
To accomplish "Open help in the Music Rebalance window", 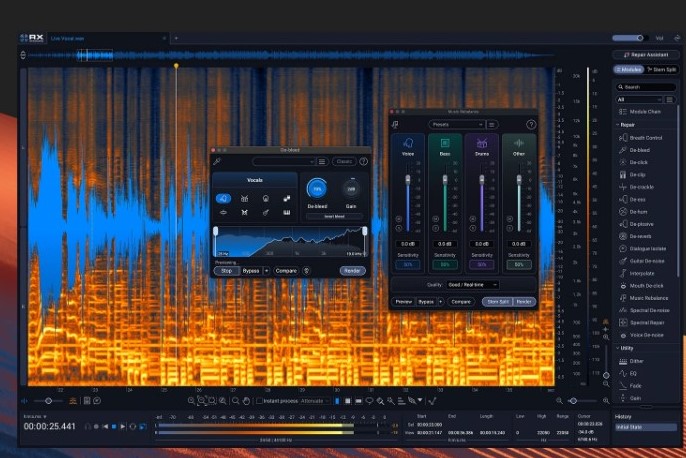I will (x=531, y=125).
